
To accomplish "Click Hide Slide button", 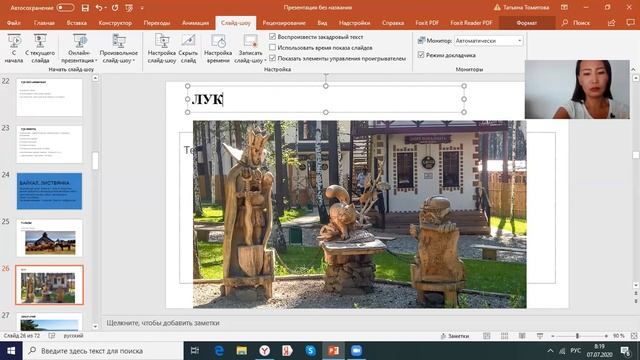I will pos(188,48).
